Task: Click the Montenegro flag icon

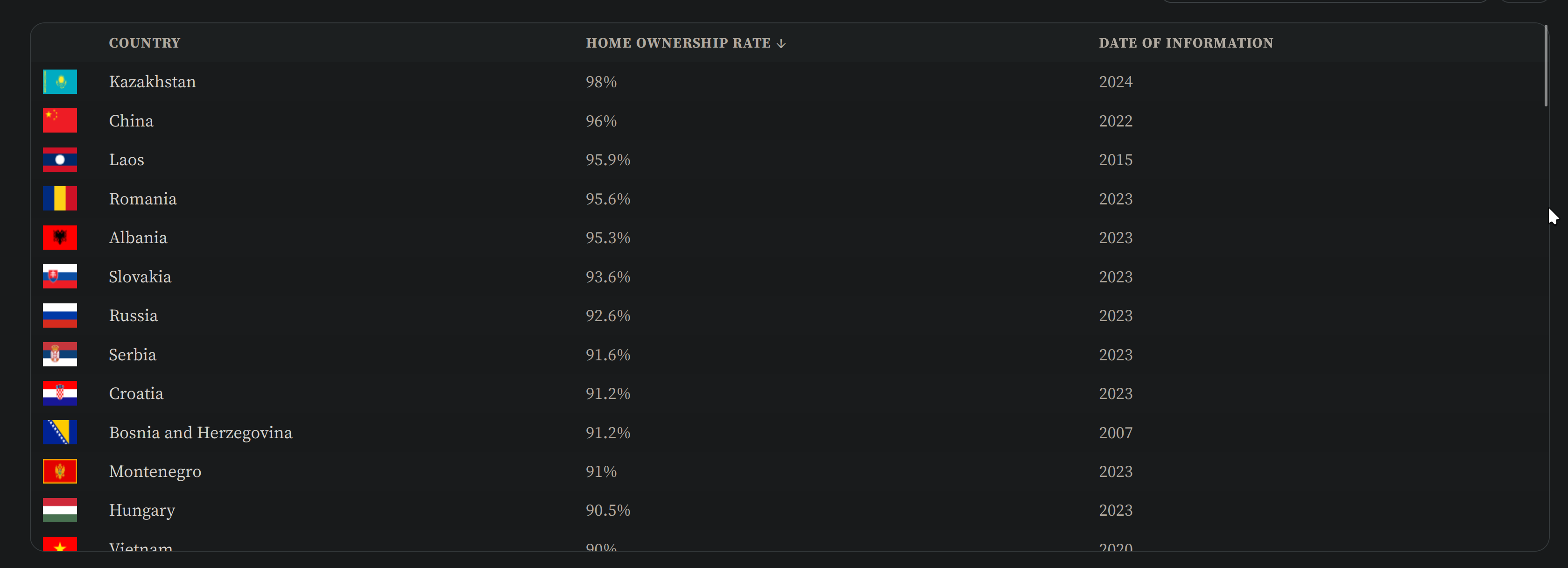Action: (60, 471)
